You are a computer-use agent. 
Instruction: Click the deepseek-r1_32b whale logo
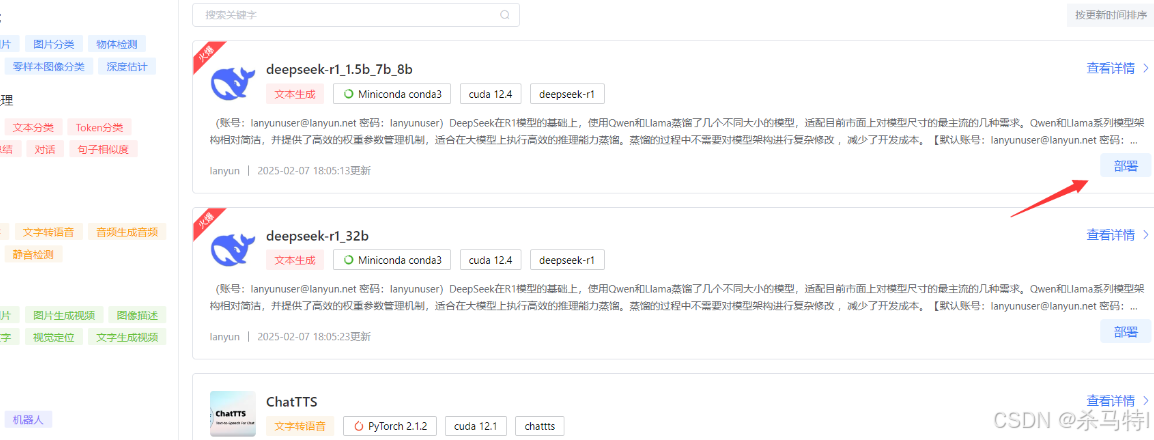[233, 249]
